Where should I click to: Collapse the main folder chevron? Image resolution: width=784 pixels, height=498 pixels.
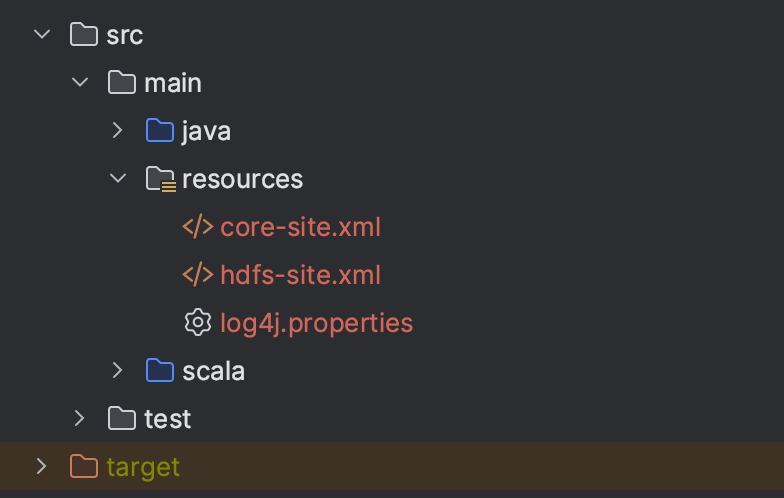coord(79,83)
